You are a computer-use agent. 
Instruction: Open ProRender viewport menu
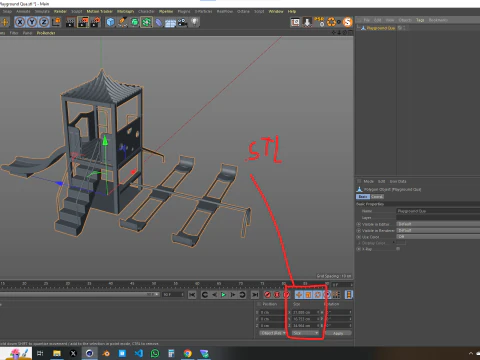(46, 33)
